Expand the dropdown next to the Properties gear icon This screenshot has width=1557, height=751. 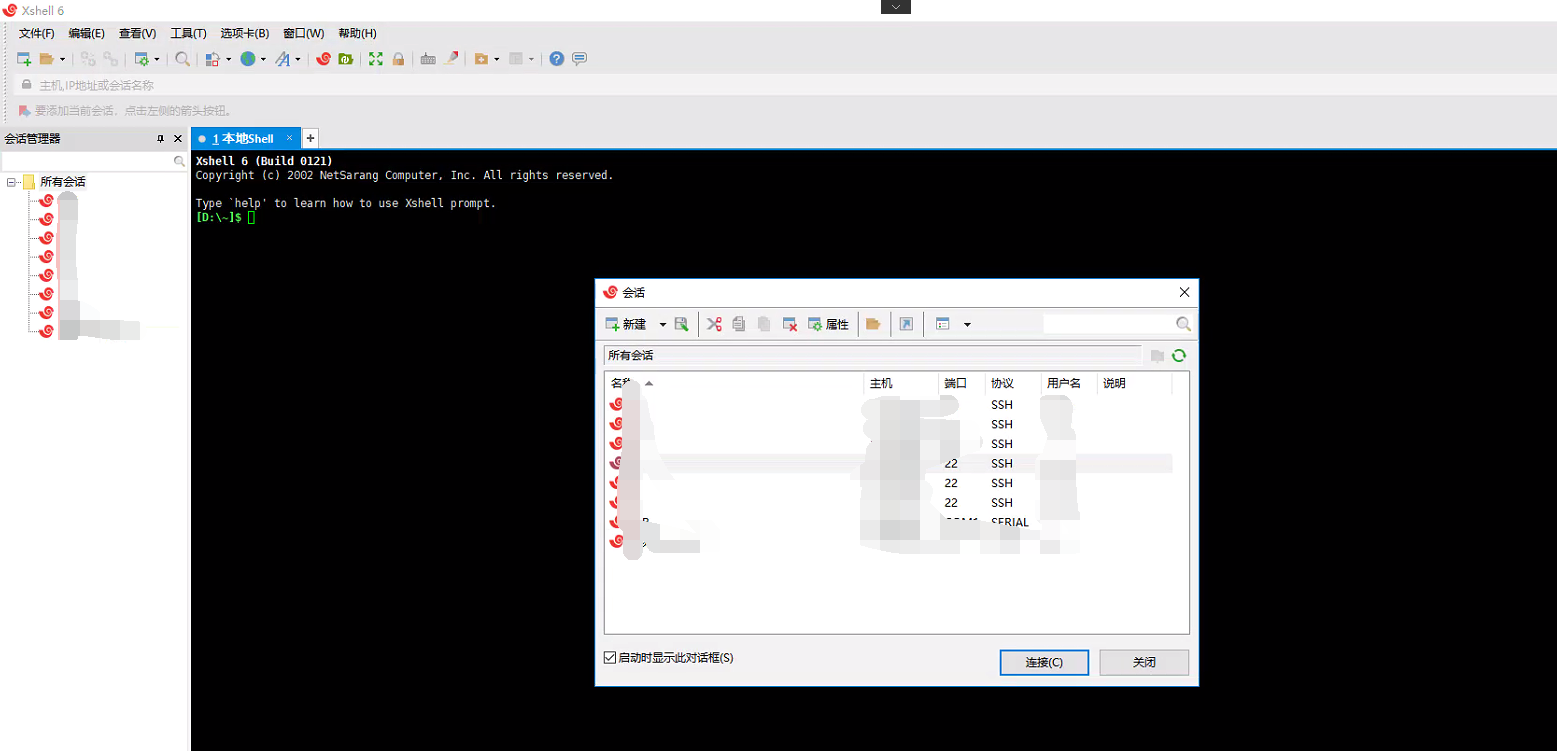[157, 59]
